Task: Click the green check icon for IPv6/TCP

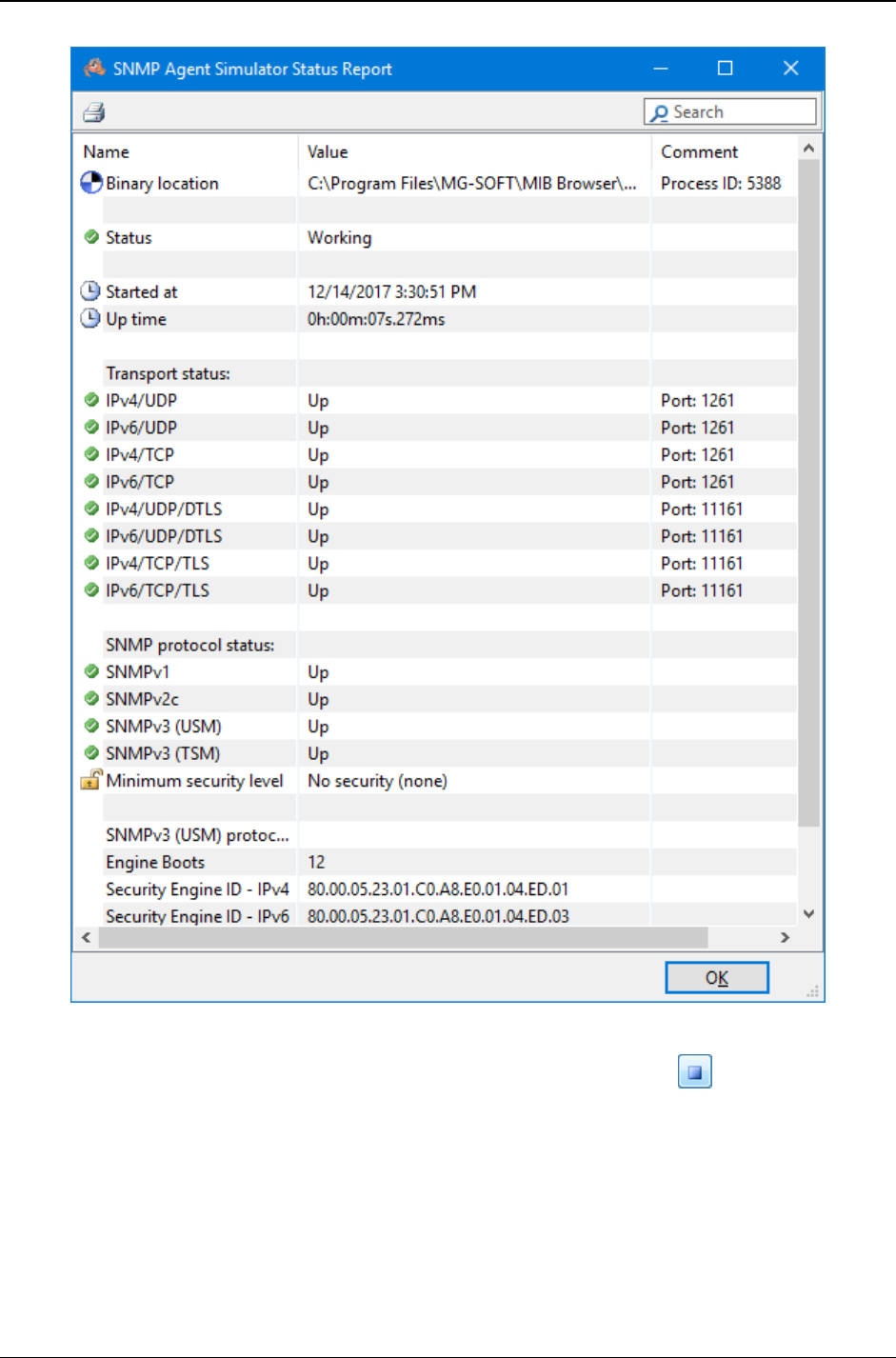Action: click(91, 481)
